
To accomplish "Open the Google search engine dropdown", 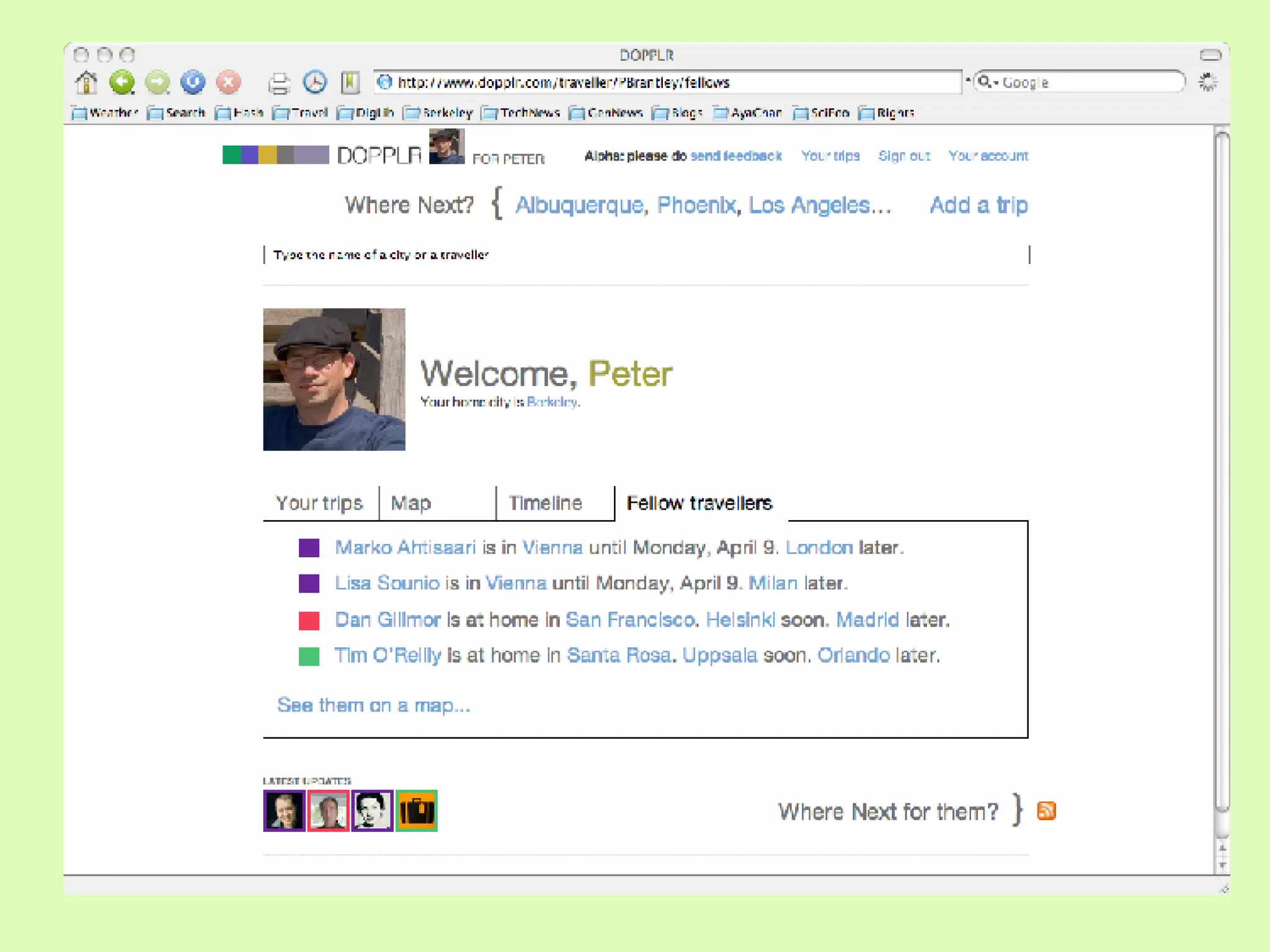I will tap(987, 82).
